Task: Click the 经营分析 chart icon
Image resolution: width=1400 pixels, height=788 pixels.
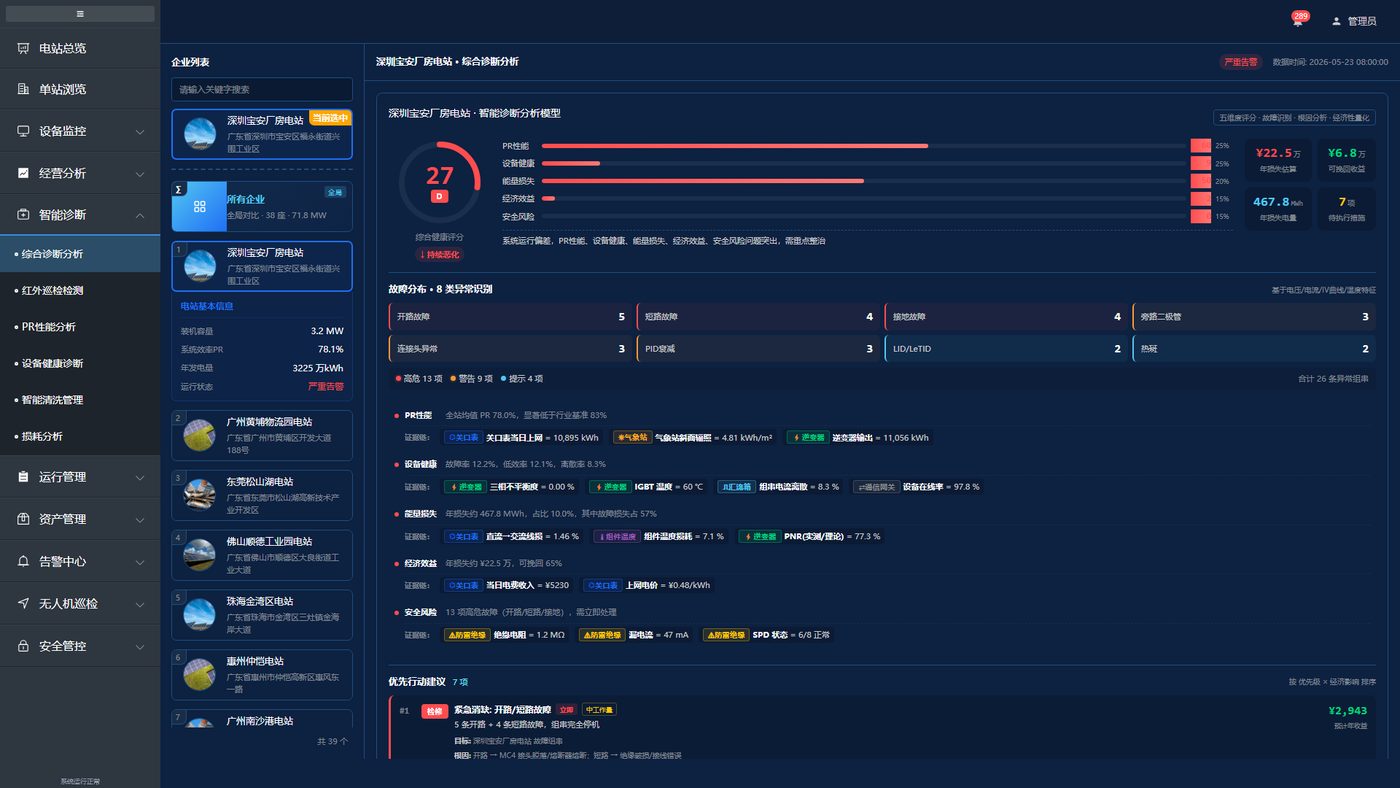Action: [x=23, y=173]
